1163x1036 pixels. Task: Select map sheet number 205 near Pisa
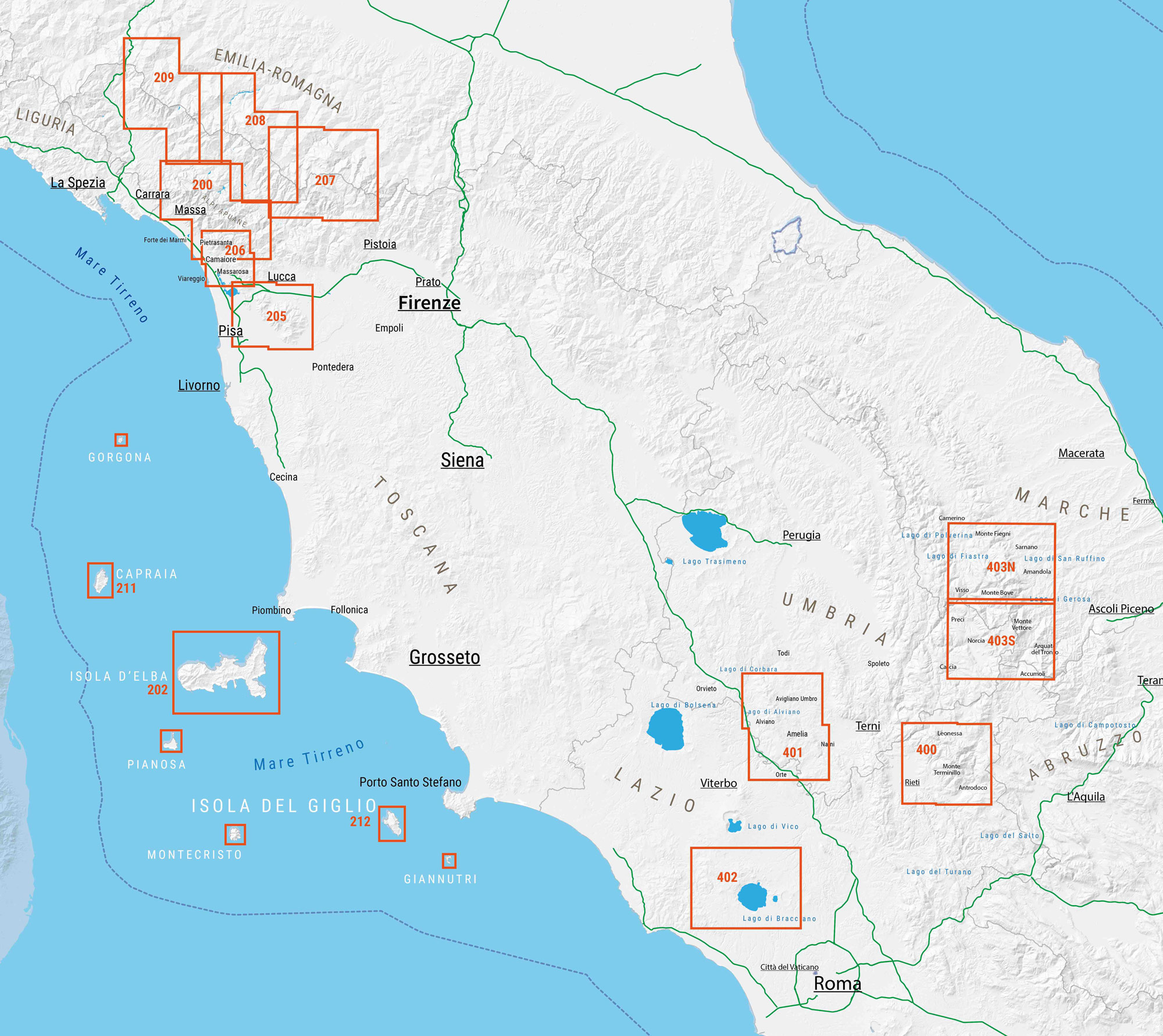point(276,316)
